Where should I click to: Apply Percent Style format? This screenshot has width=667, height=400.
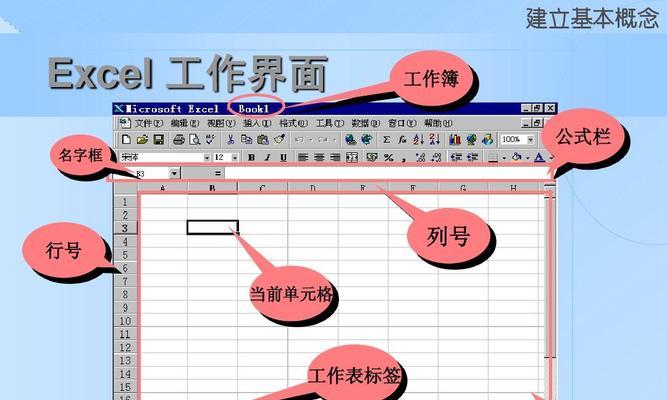[388, 157]
